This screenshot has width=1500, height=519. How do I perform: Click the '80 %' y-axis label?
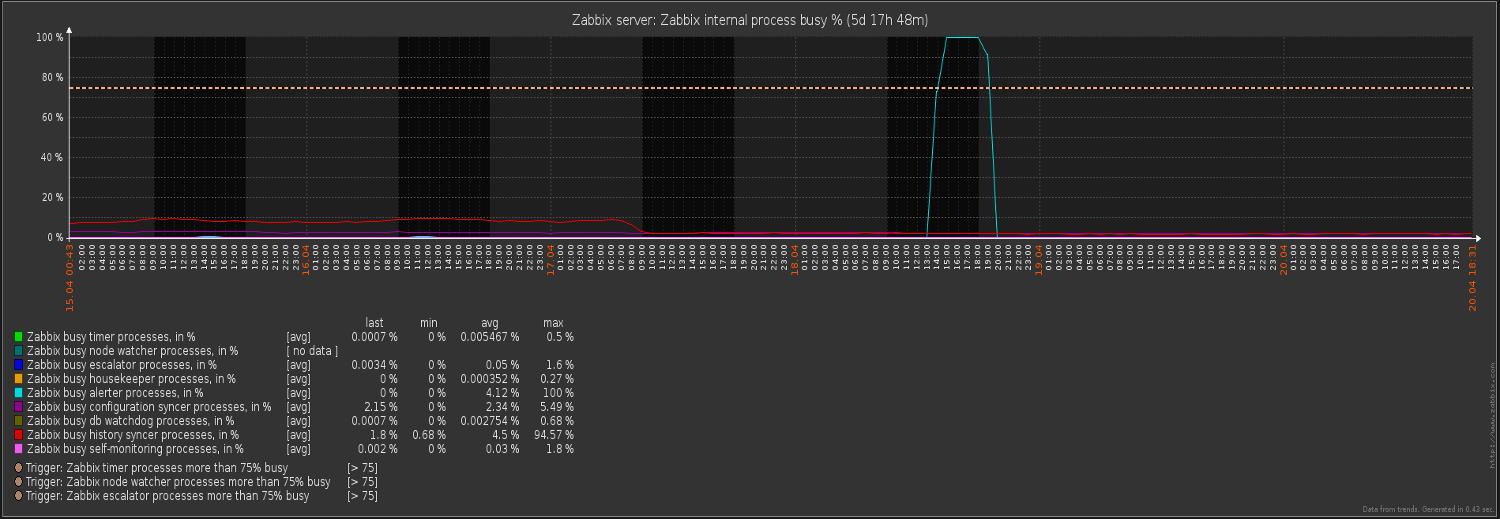tap(50, 77)
